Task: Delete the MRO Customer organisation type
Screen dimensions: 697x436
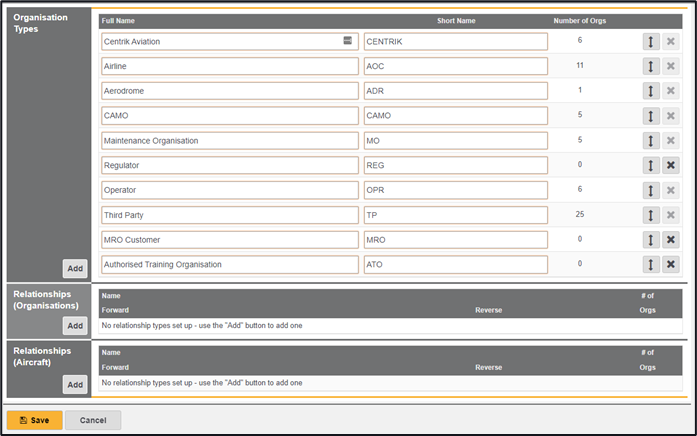Action: (671, 240)
